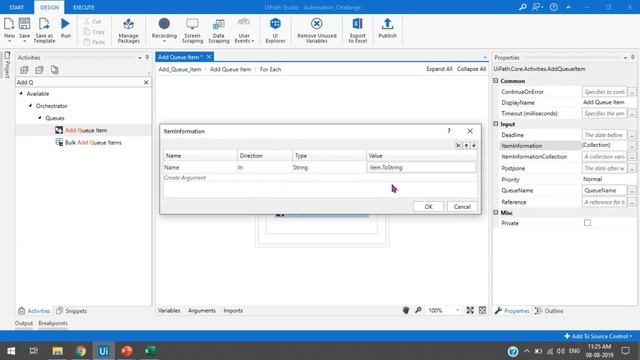The height and width of the screenshot is (360, 640).
Task: Delete argument icon in ItemInformation dialog
Action: coord(458,145)
